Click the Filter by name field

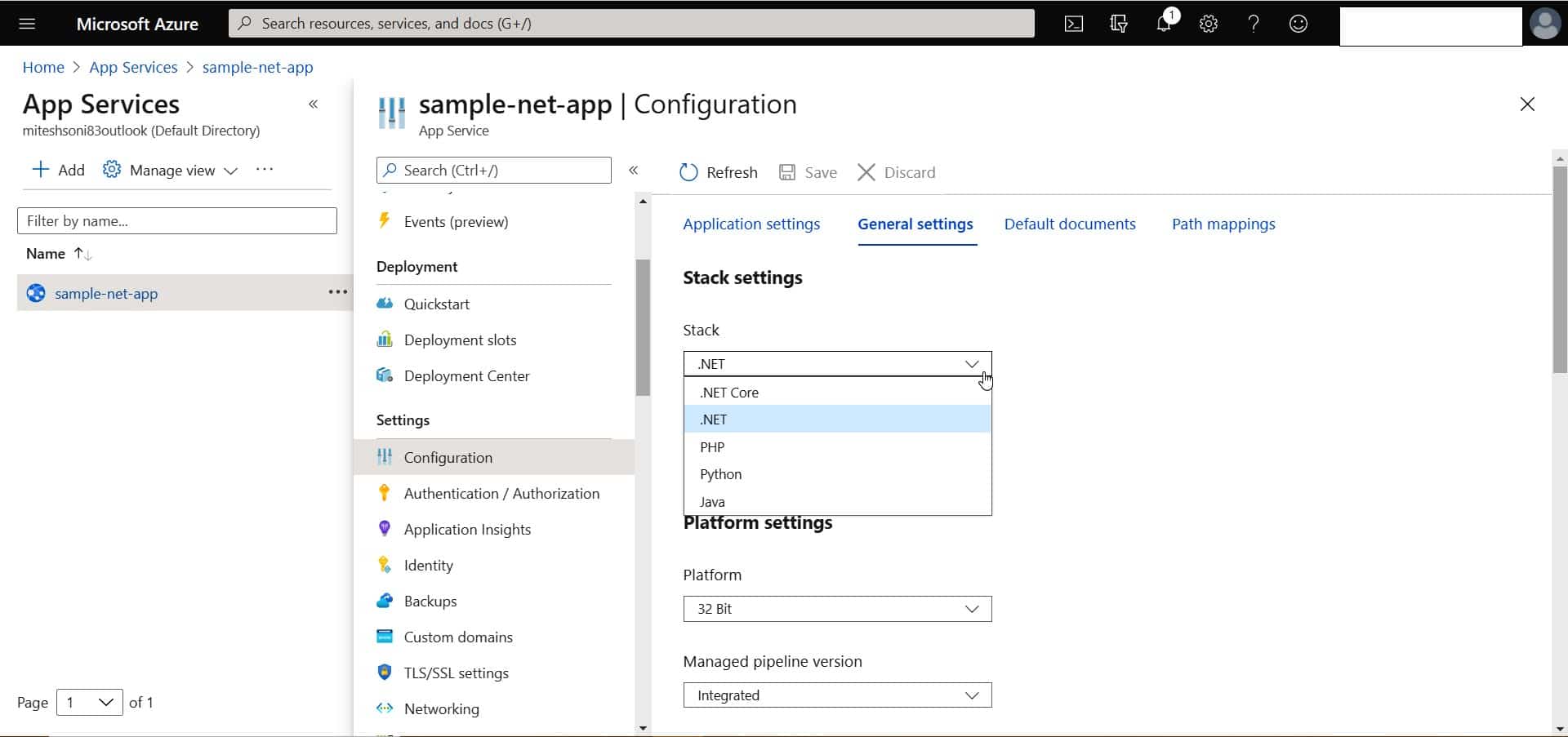tap(177, 221)
